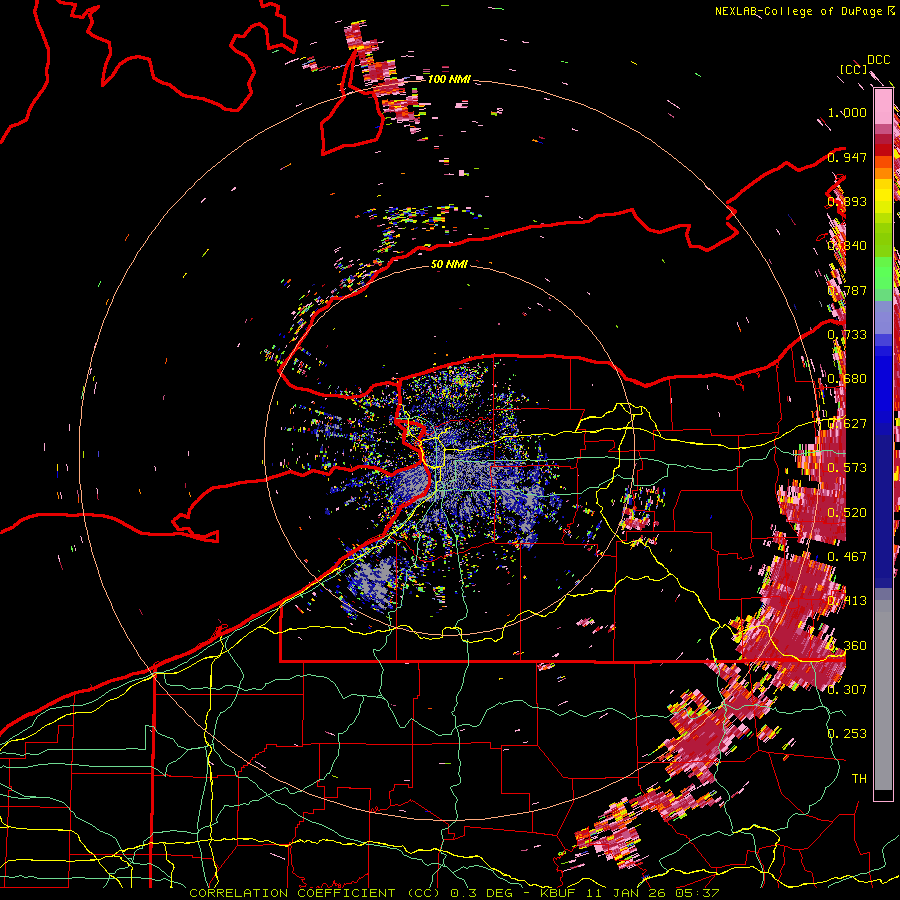Screen dimensions: 900x900
Task: Click the NEXLAB-College of DuPage label
Action: click(798, 11)
